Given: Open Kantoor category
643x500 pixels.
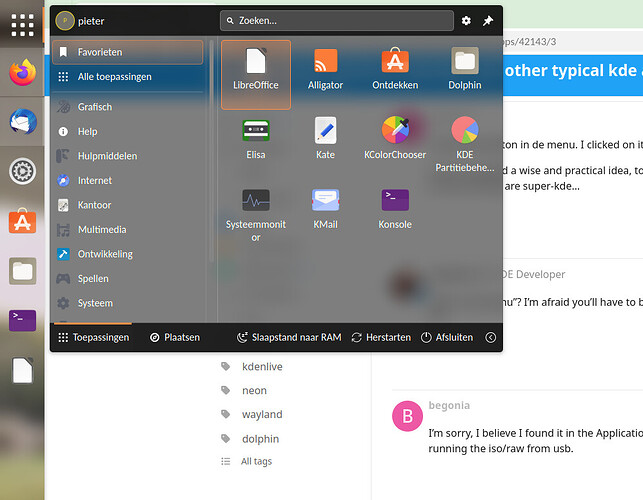Looking at the screenshot, I should (x=128, y=205).
